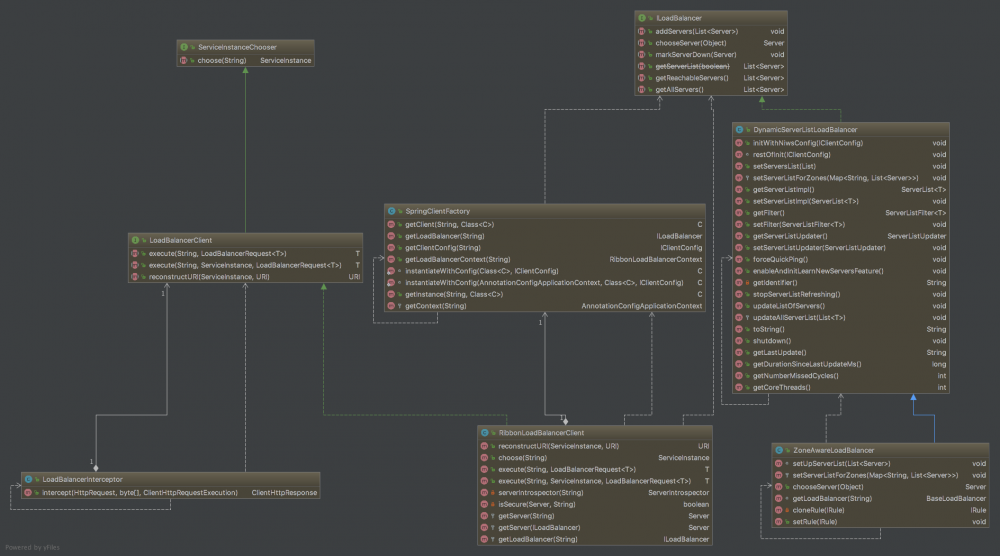Select getFilter() method
Image resolution: width=1000 pixels, height=556 pixels.
click(x=841, y=213)
